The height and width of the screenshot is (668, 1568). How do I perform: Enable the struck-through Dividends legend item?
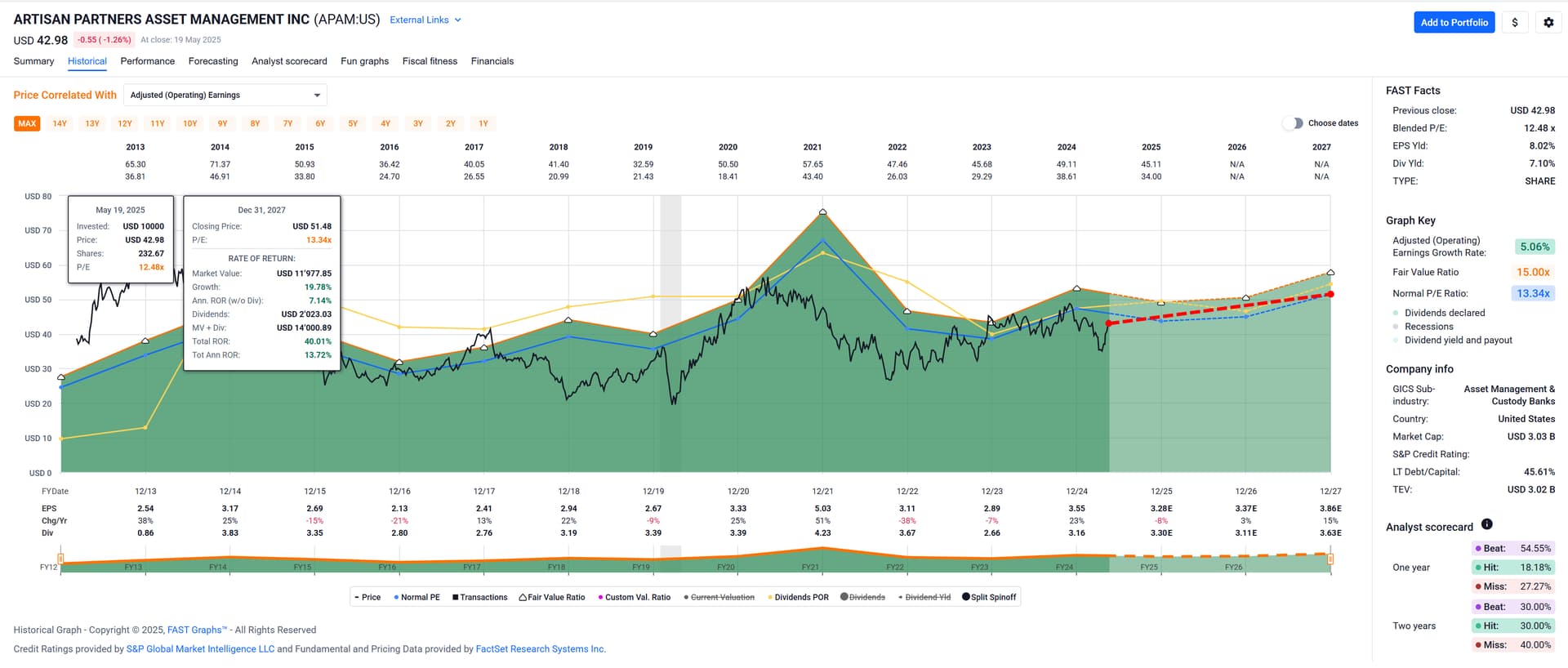pyautogui.click(x=862, y=597)
